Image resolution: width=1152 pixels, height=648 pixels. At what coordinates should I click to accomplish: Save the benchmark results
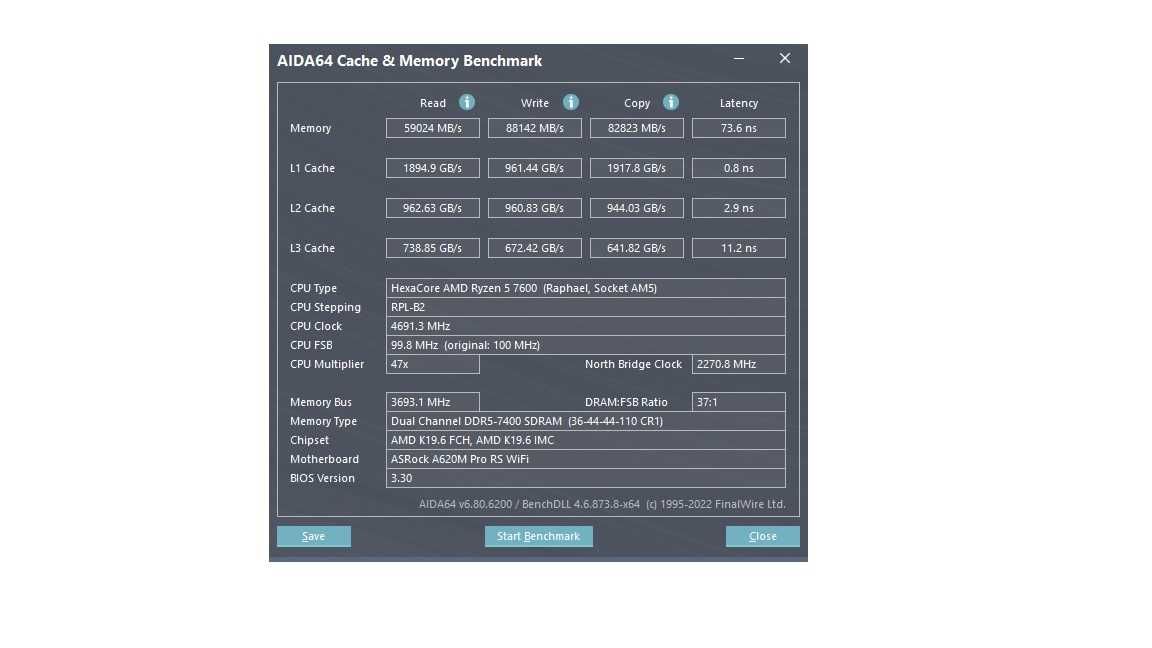tap(314, 536)
